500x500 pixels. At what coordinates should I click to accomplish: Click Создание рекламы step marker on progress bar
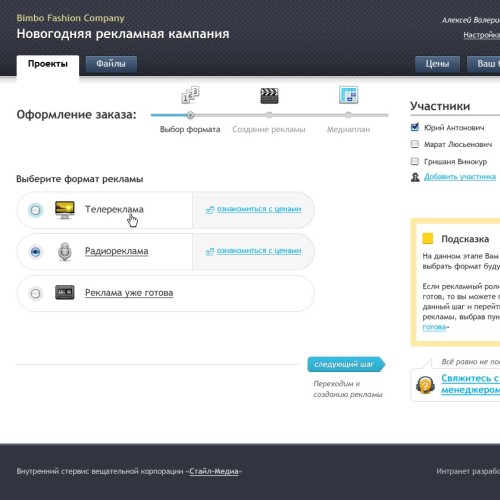[x=269, y=115]
